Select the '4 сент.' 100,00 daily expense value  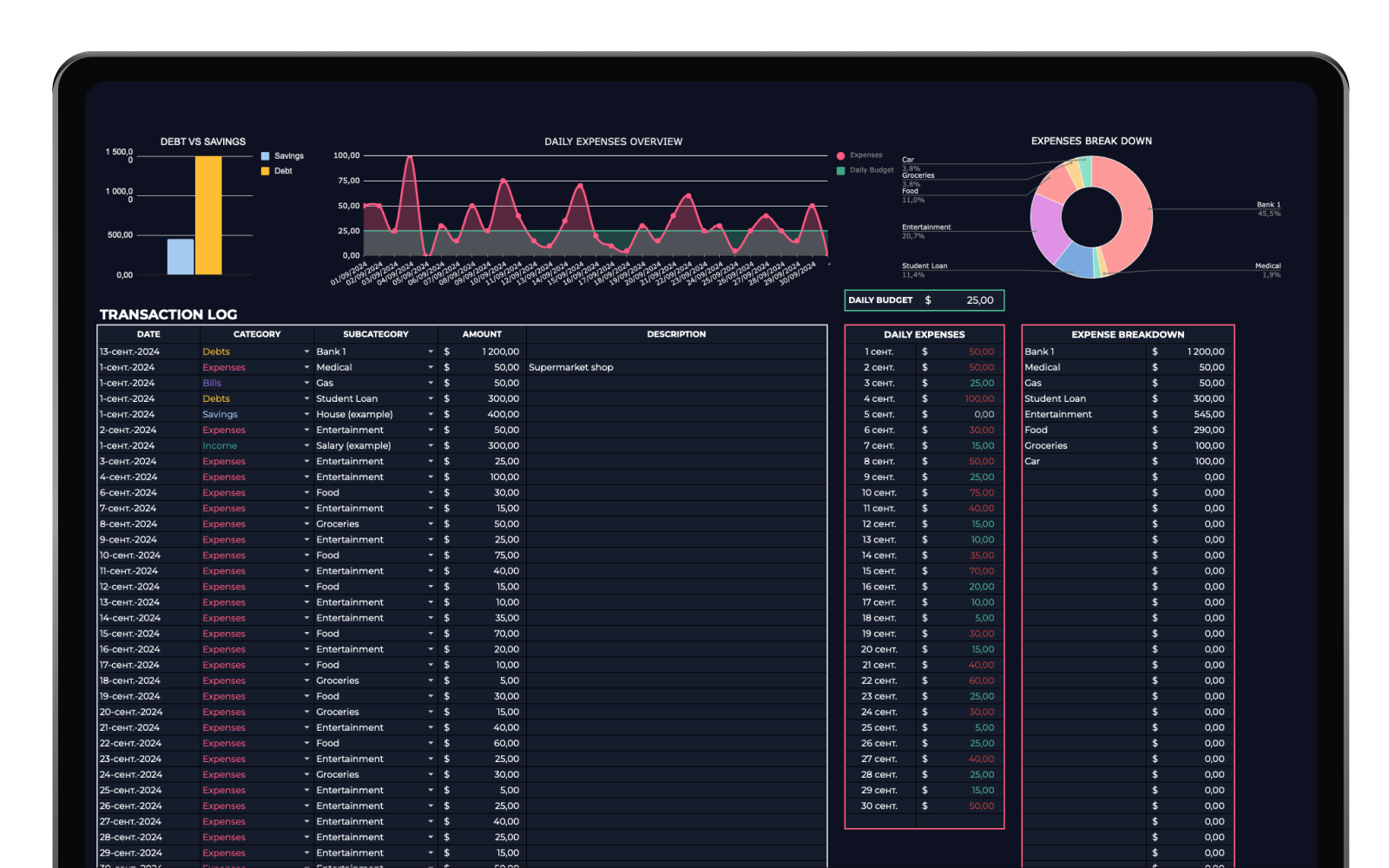(979, 398)
